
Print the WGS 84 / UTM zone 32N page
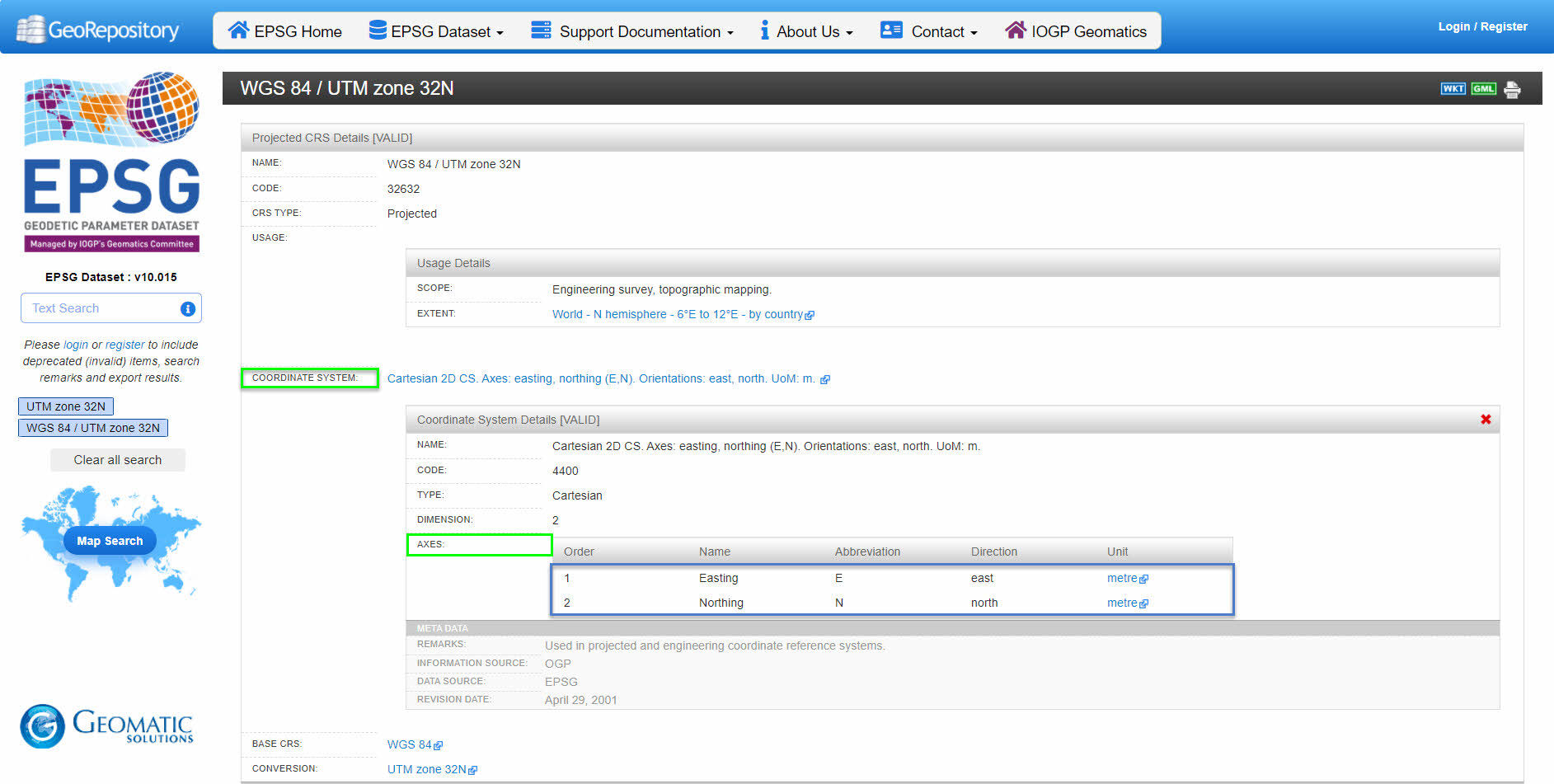(1512, 89)
